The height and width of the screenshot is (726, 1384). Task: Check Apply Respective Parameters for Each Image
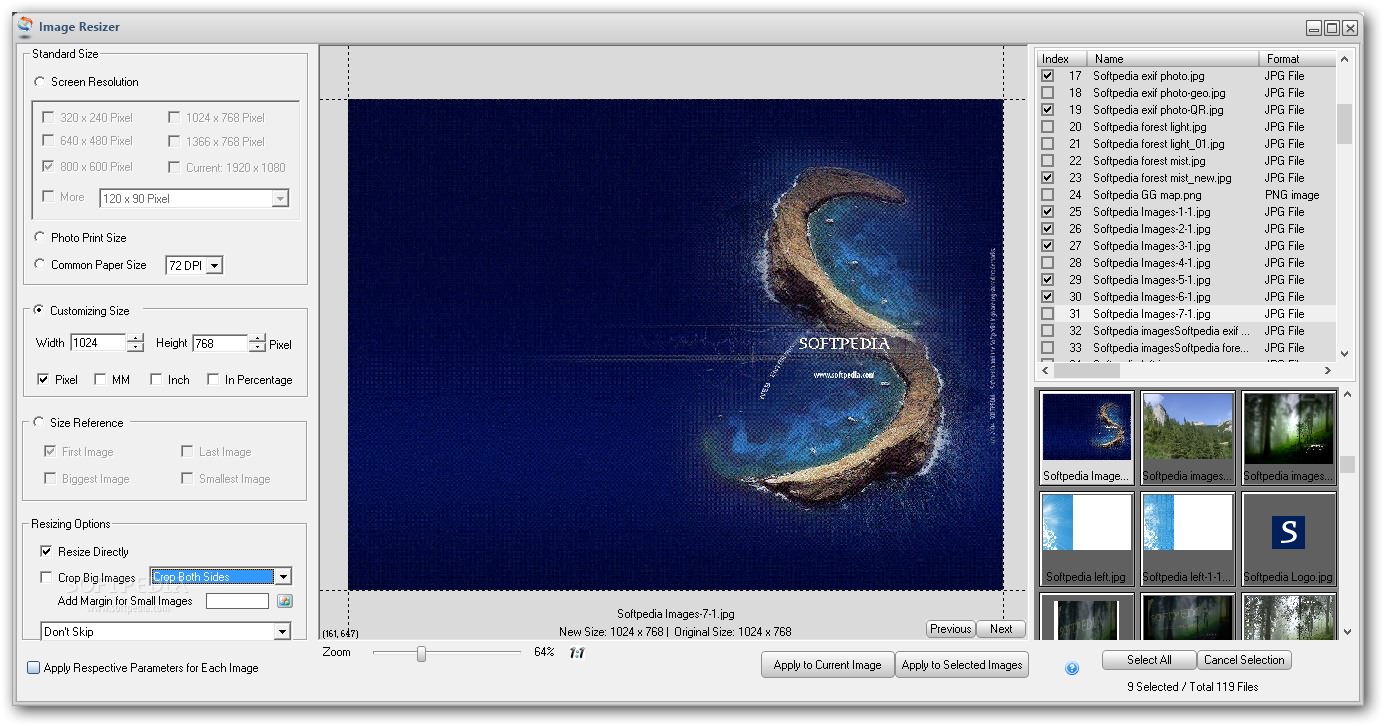(x=33, y=668)
